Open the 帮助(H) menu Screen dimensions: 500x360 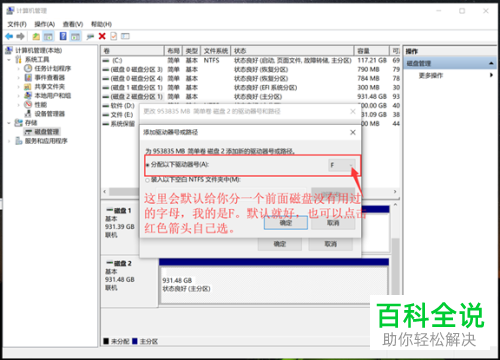tap(101, 24)
